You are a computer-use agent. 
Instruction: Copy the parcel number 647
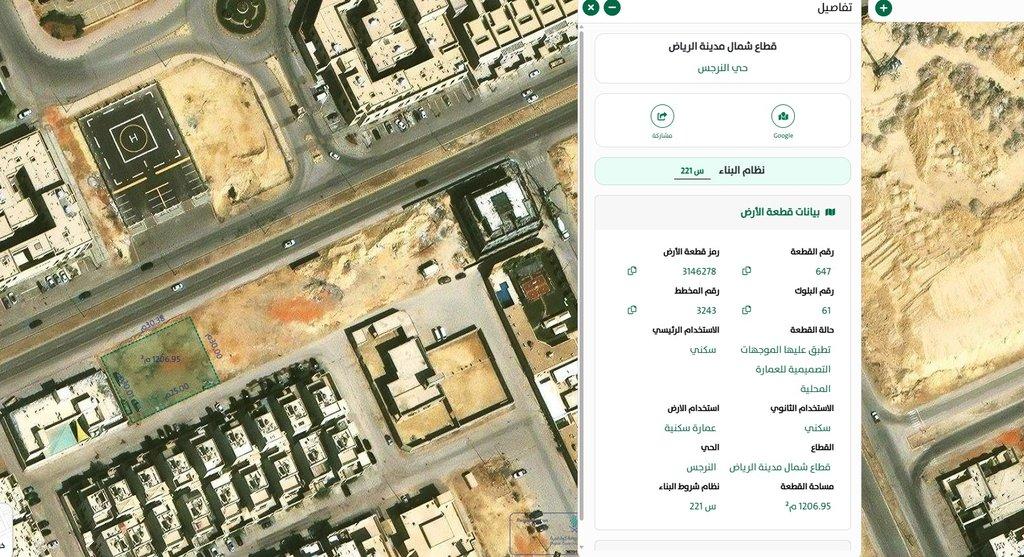tap(747, 271)
